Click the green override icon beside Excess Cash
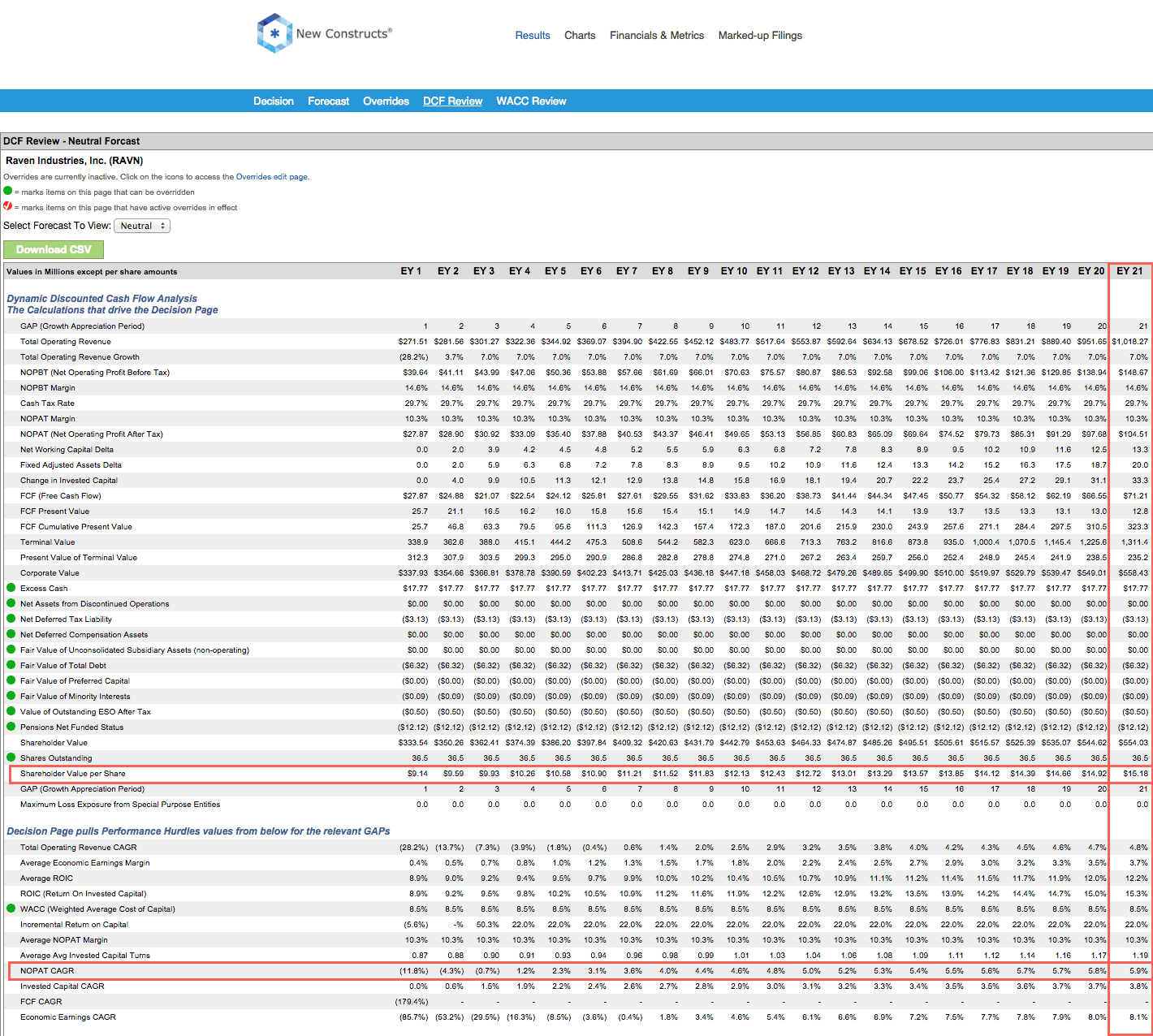 point(11,588)
